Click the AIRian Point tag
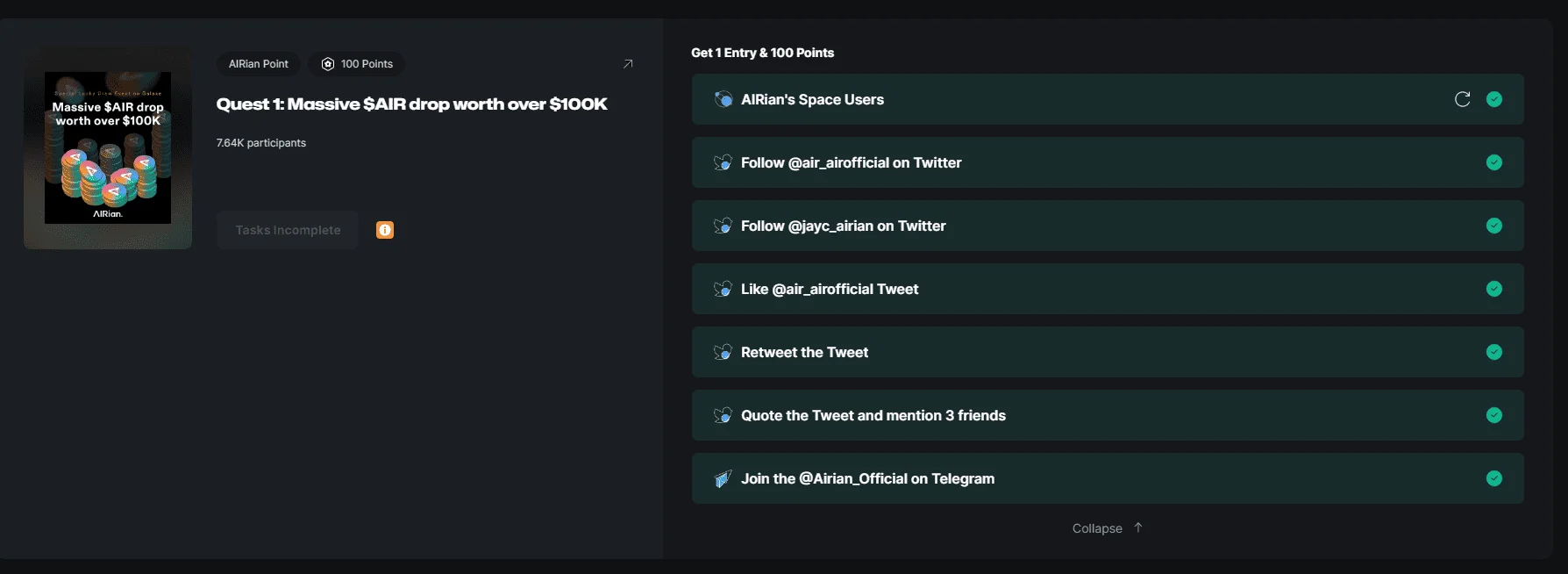The width and height of the screenshot is (1568, 574). click(x=259, y=64)
